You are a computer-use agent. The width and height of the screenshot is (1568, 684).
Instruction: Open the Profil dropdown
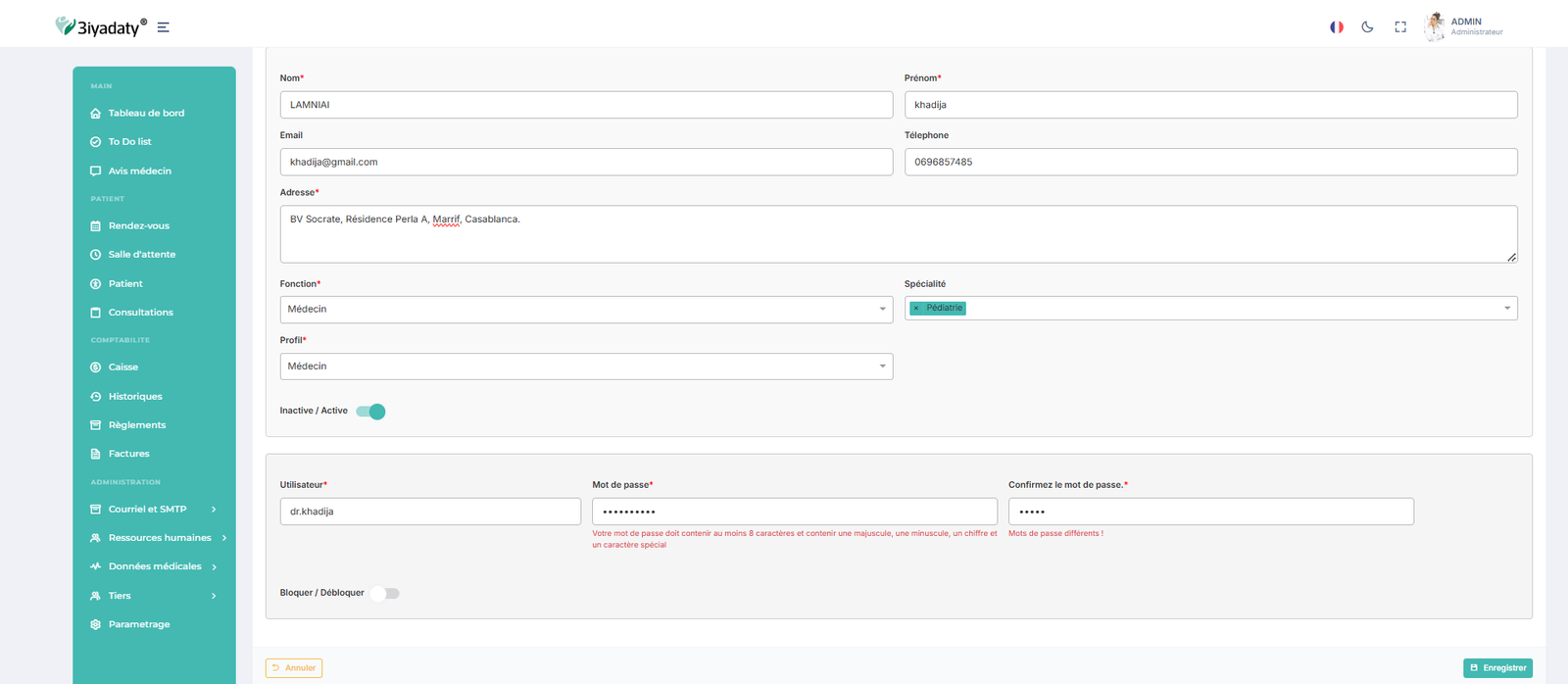point(586,366)
